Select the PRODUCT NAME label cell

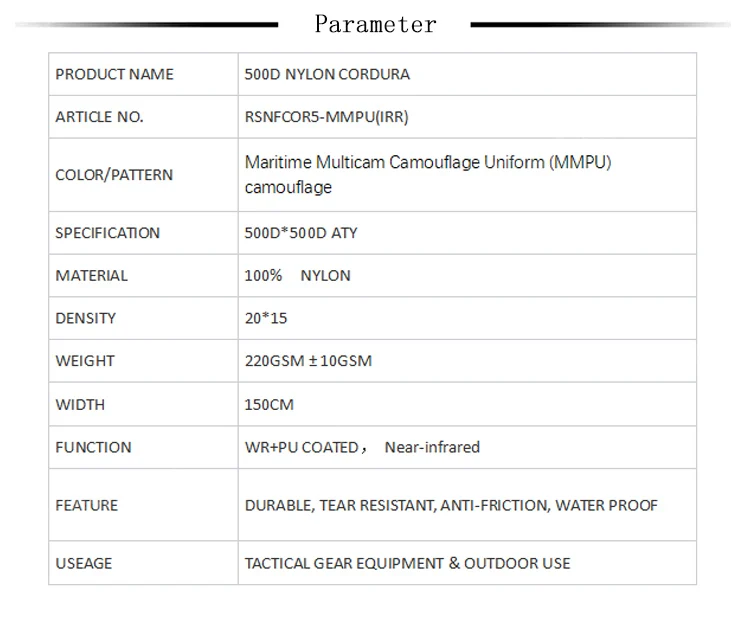click(x=143, y=74)
